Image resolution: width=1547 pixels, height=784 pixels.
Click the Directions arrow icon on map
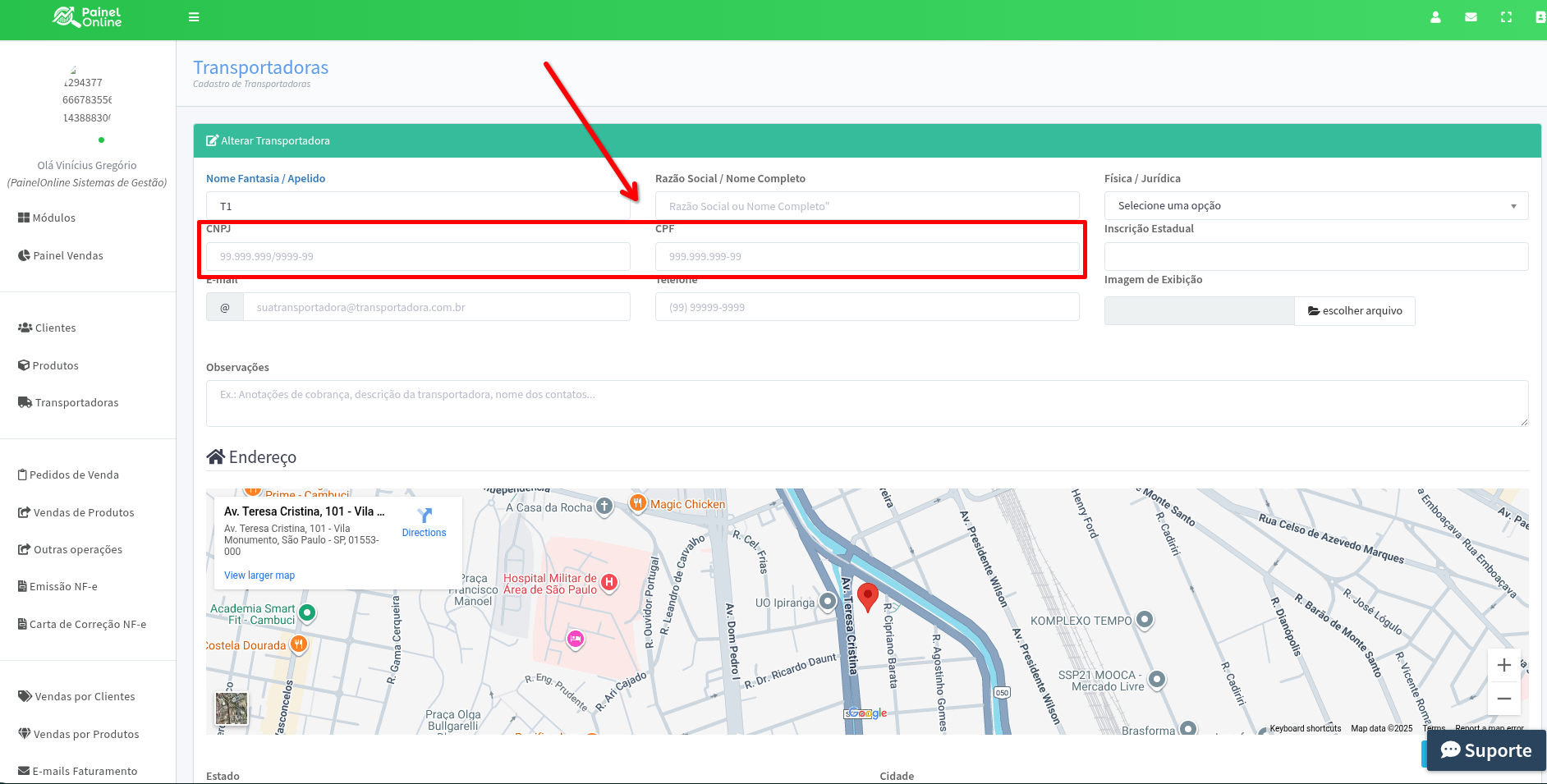[x=425, y=516]
